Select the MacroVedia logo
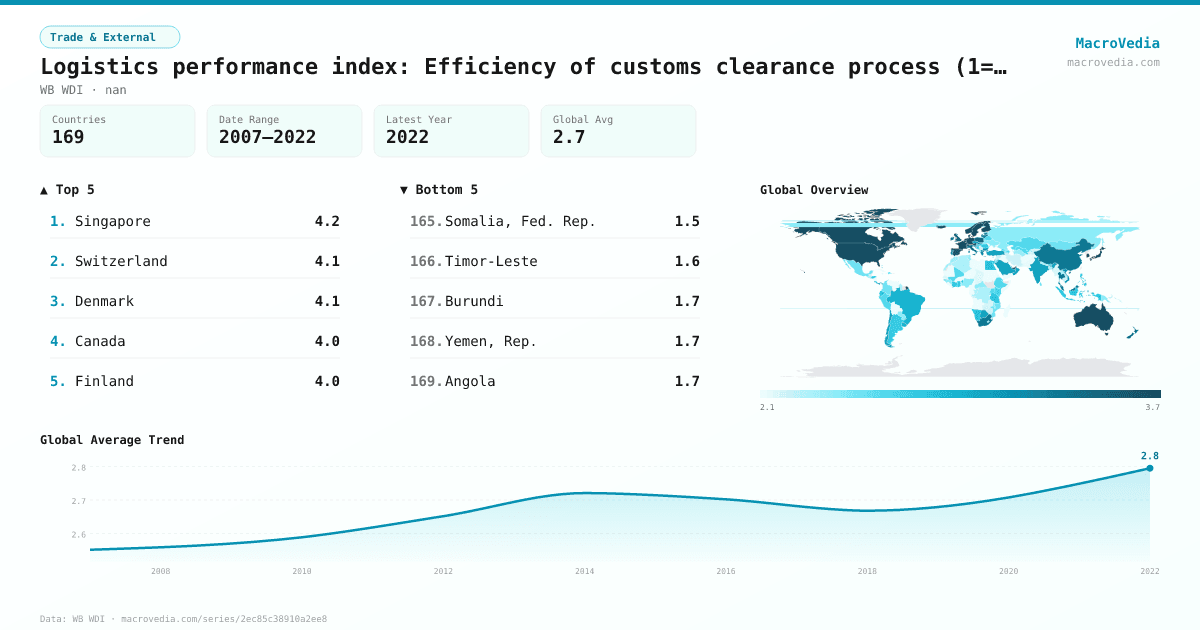The width and height of the screenshot is (1200, 630). click(1117, 42)
